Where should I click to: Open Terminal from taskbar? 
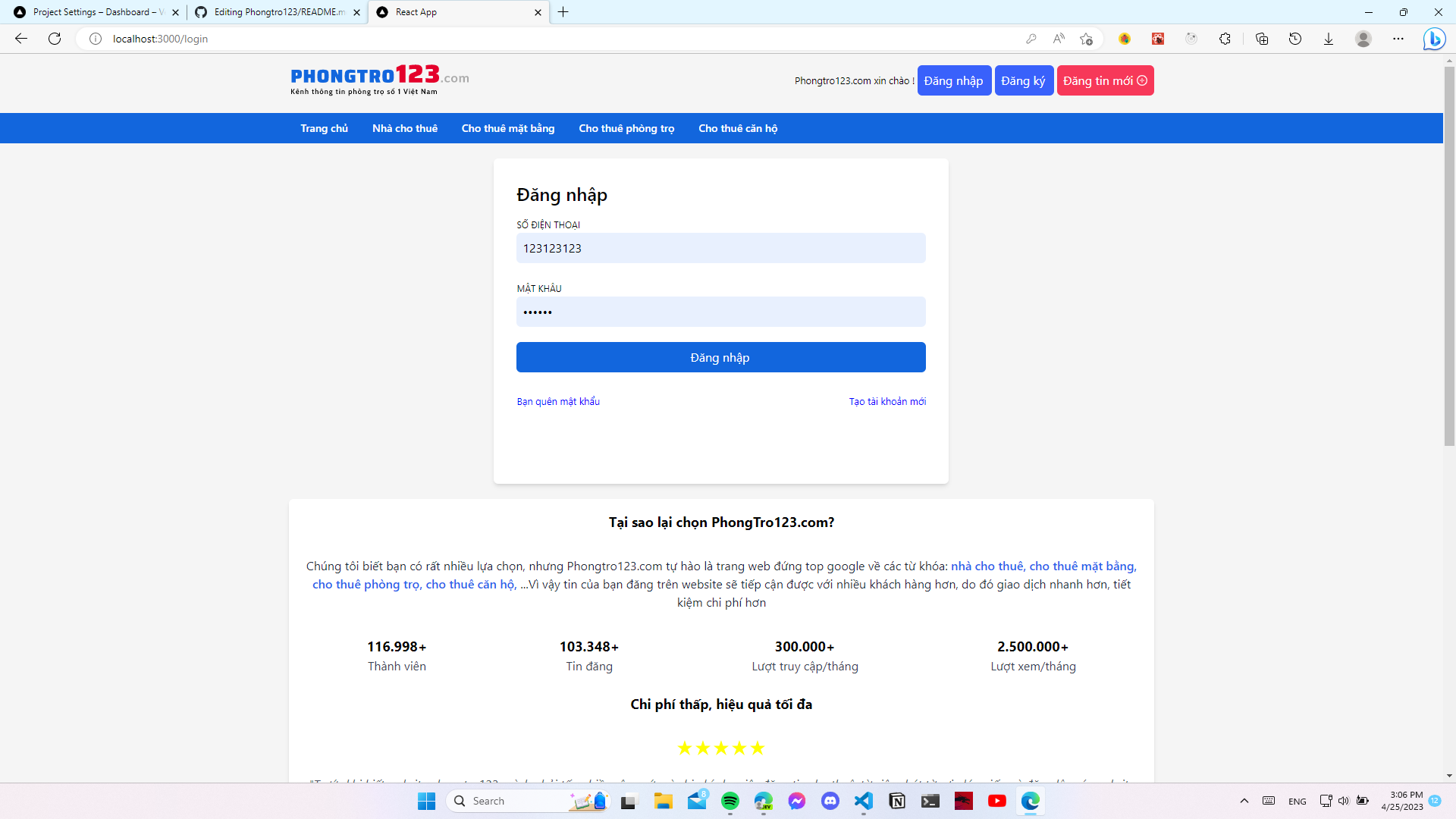point(930,801)
